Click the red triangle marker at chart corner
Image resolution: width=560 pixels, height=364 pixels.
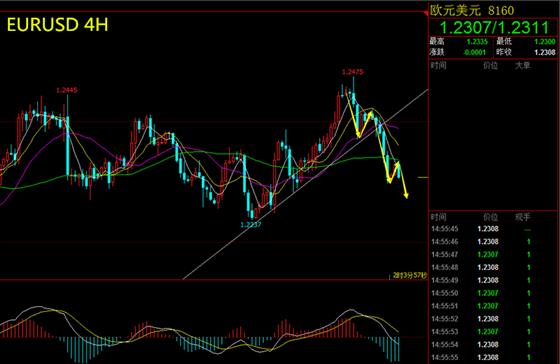tap(426, 14)
